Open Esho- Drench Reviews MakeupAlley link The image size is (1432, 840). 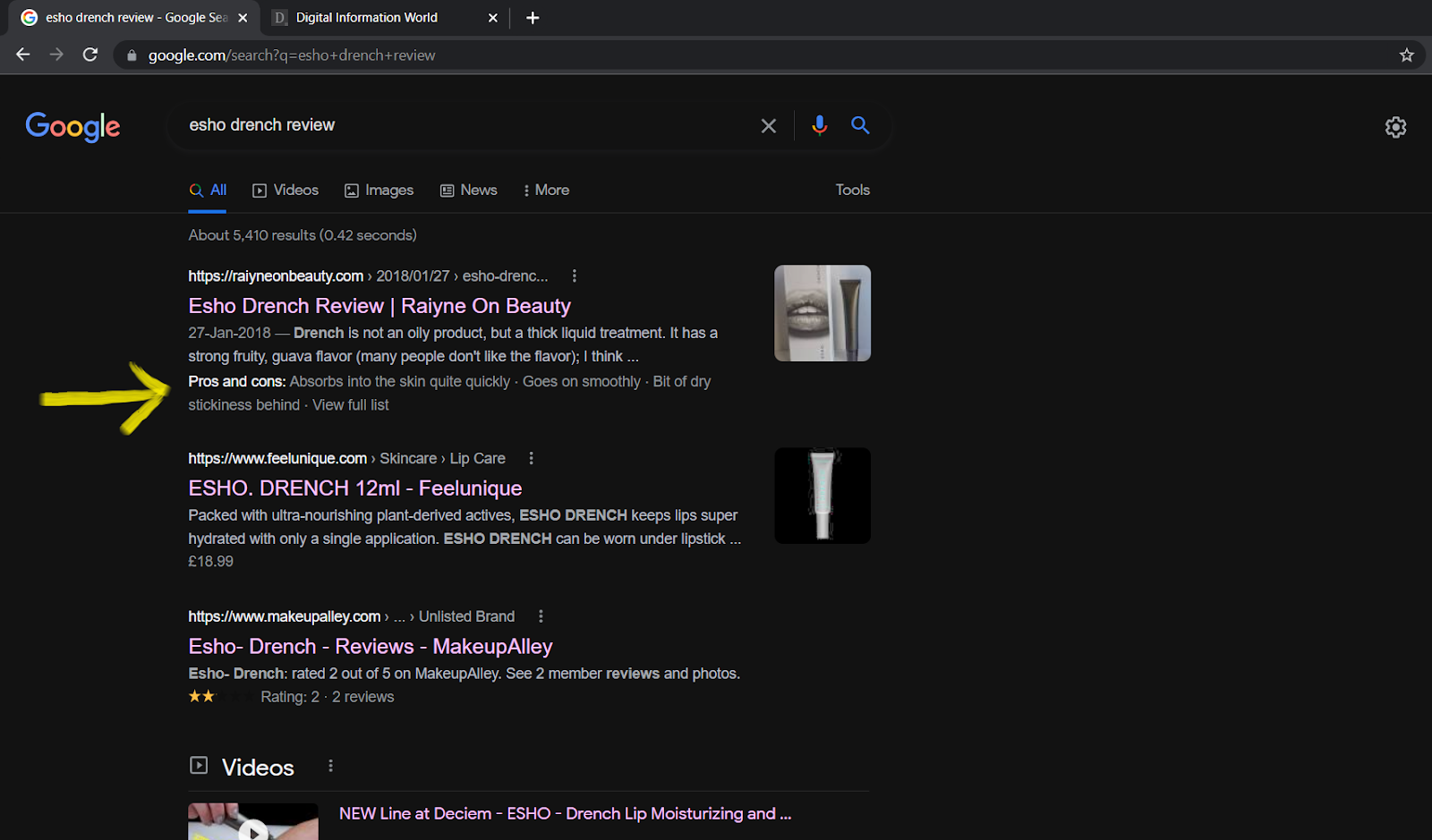(370, 646)
